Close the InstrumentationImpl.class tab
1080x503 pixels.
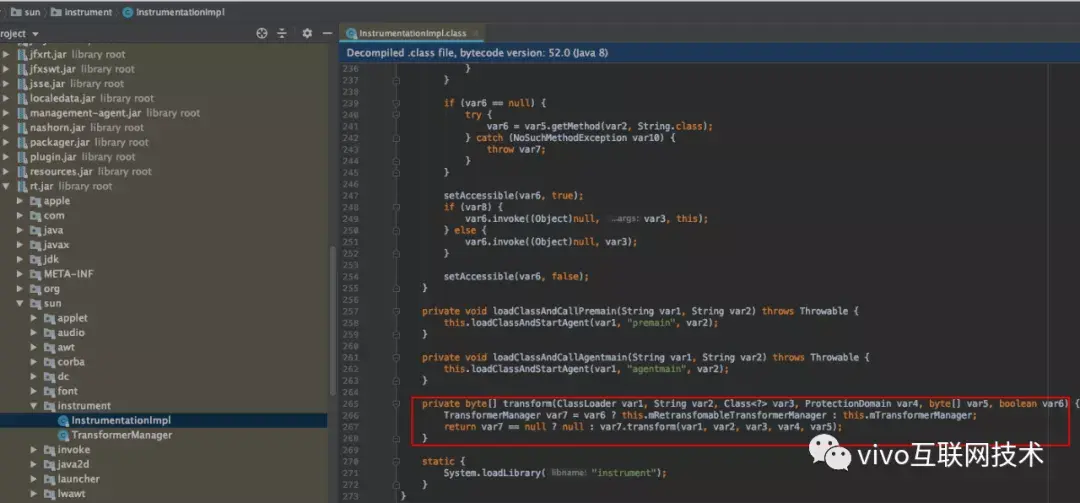pos(475,33)
